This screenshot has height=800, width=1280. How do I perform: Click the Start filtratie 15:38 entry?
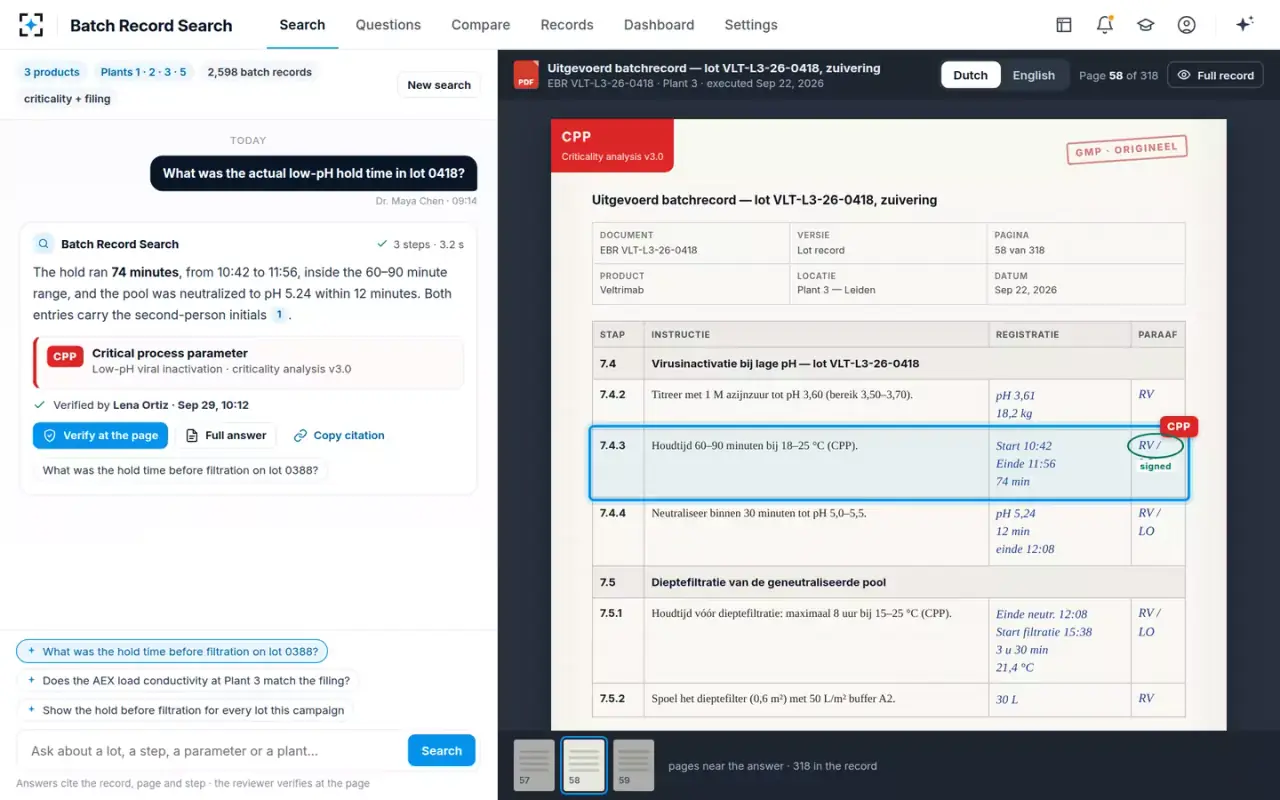[x=1044, y=632]
